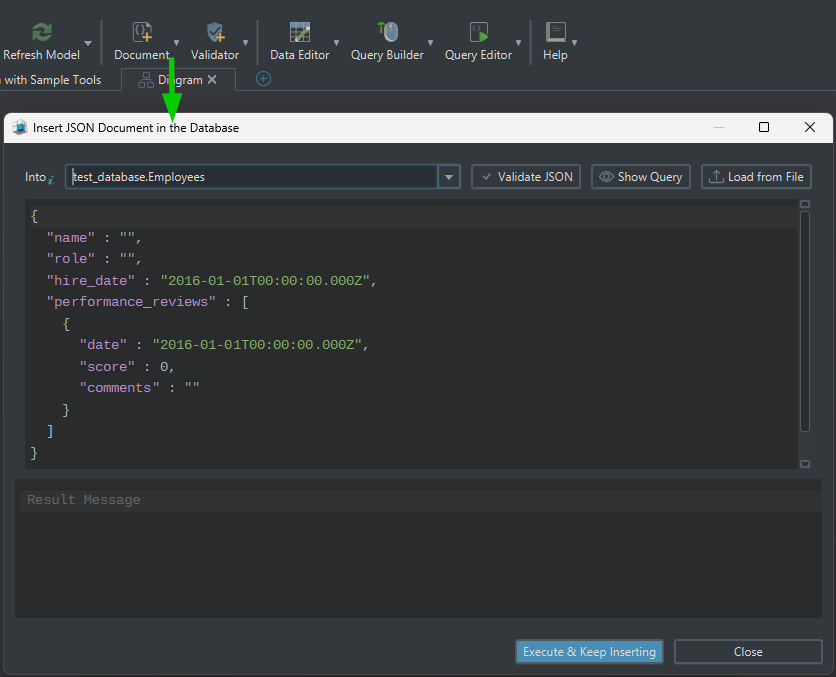
Task: Click the Result Message area
Action: pyautogui.click(x=419, y=549)
